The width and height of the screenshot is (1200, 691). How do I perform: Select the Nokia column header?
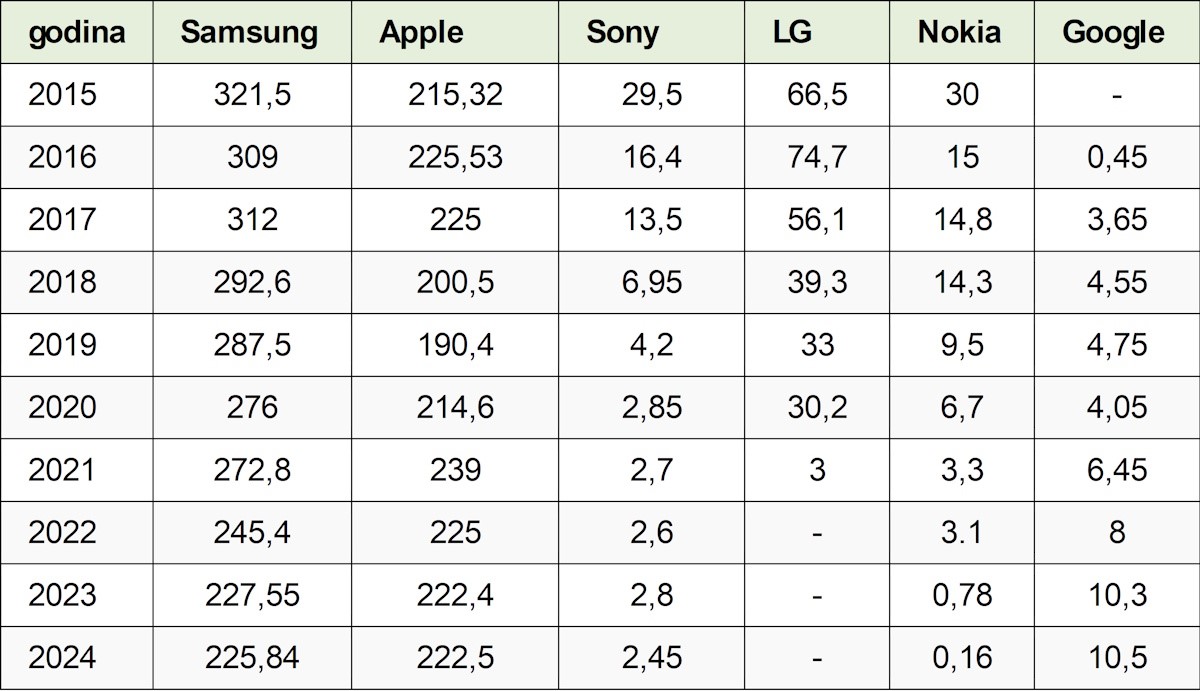pyautogui.click(x=959, y=32)
